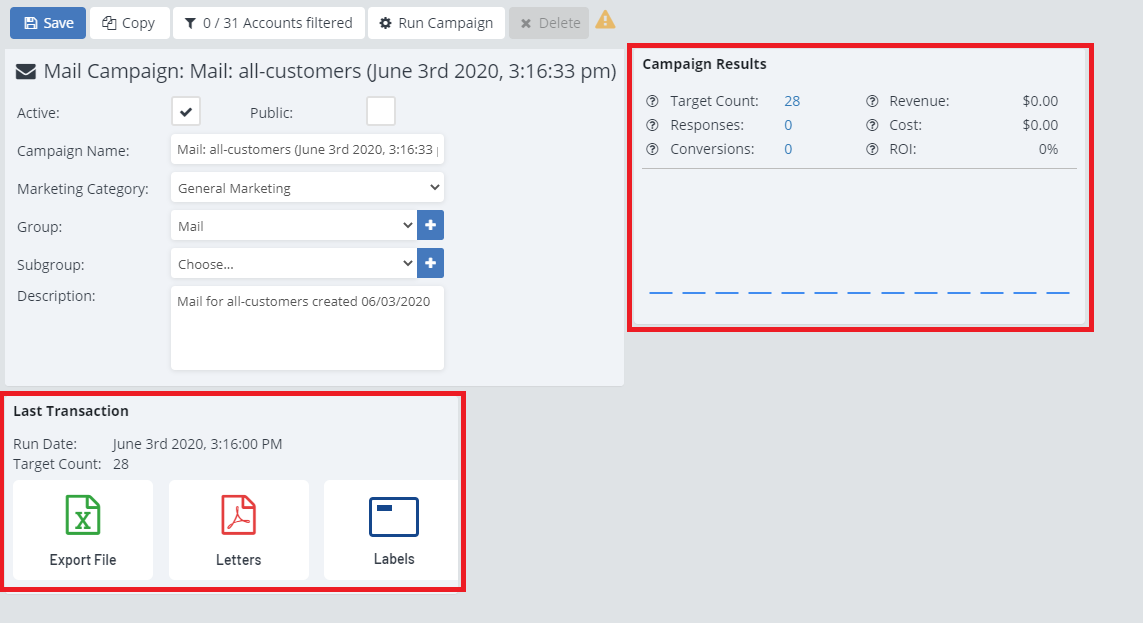
Task: Open the Marketing Category dropdown
Action: [307, 188]
